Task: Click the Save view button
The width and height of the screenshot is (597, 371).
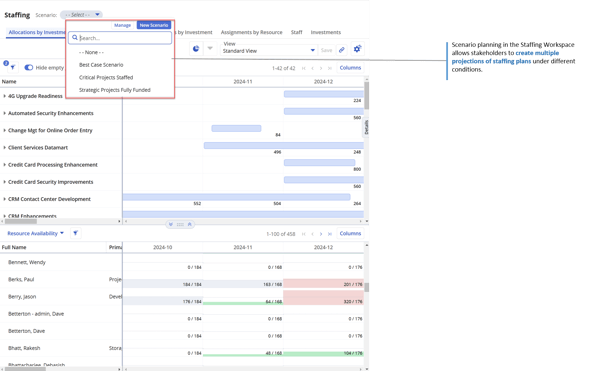Action: [x=326, y=50]
